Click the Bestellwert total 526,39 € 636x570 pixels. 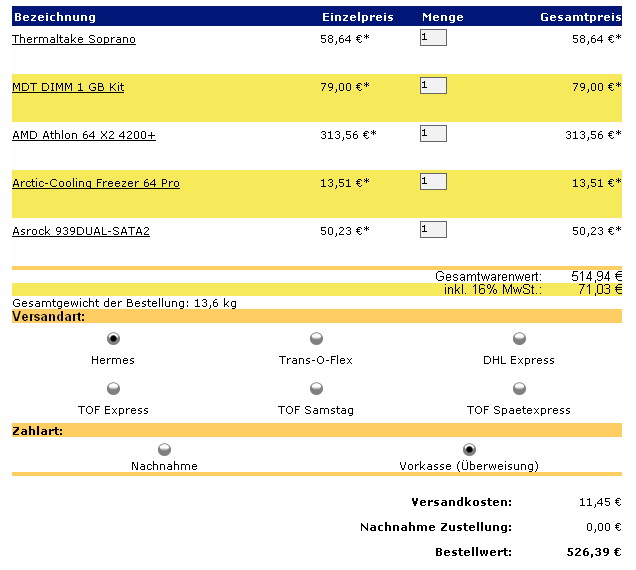tap(594, 552)
